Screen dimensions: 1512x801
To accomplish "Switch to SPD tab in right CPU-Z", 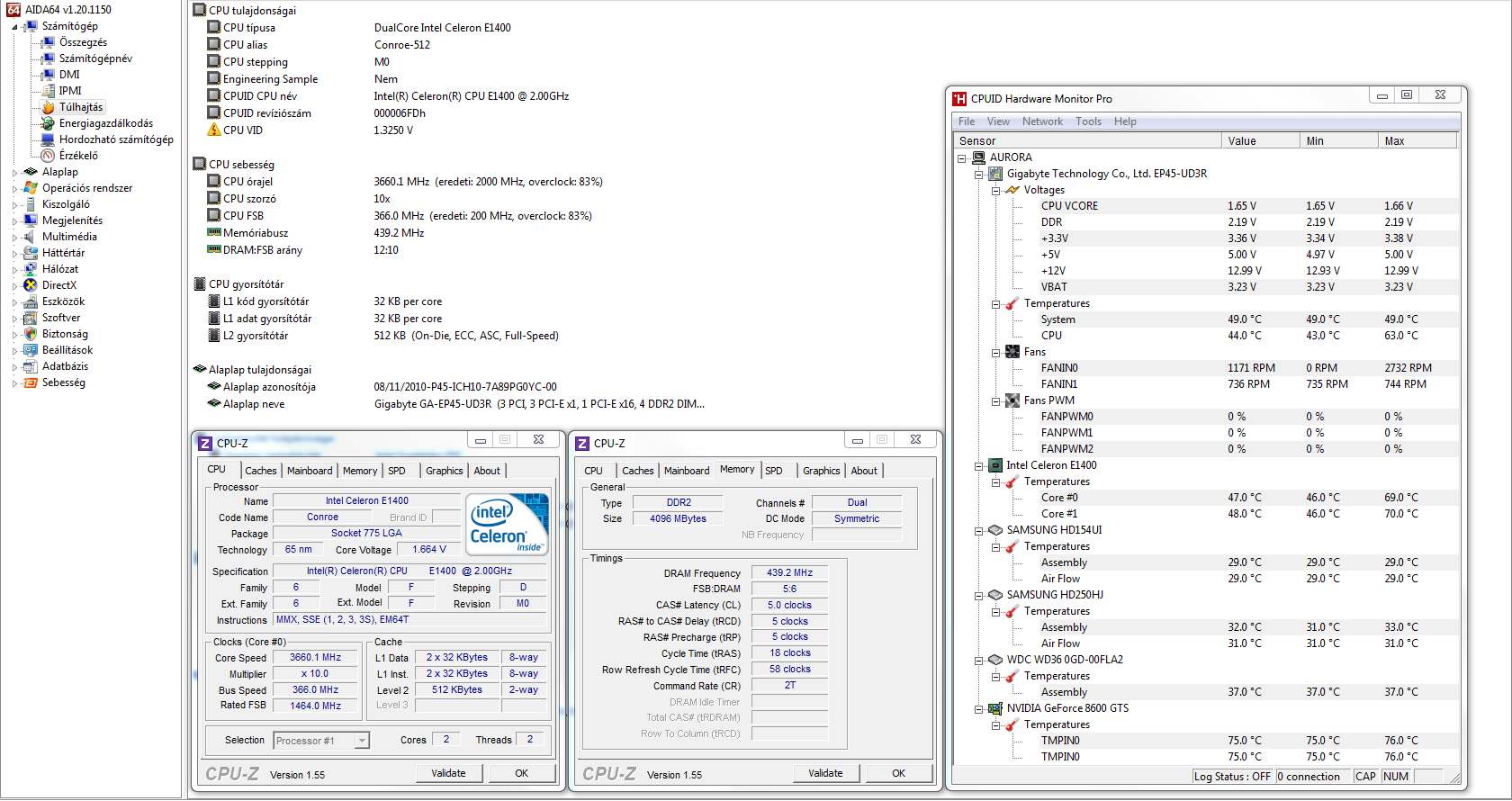I will 774,471.
